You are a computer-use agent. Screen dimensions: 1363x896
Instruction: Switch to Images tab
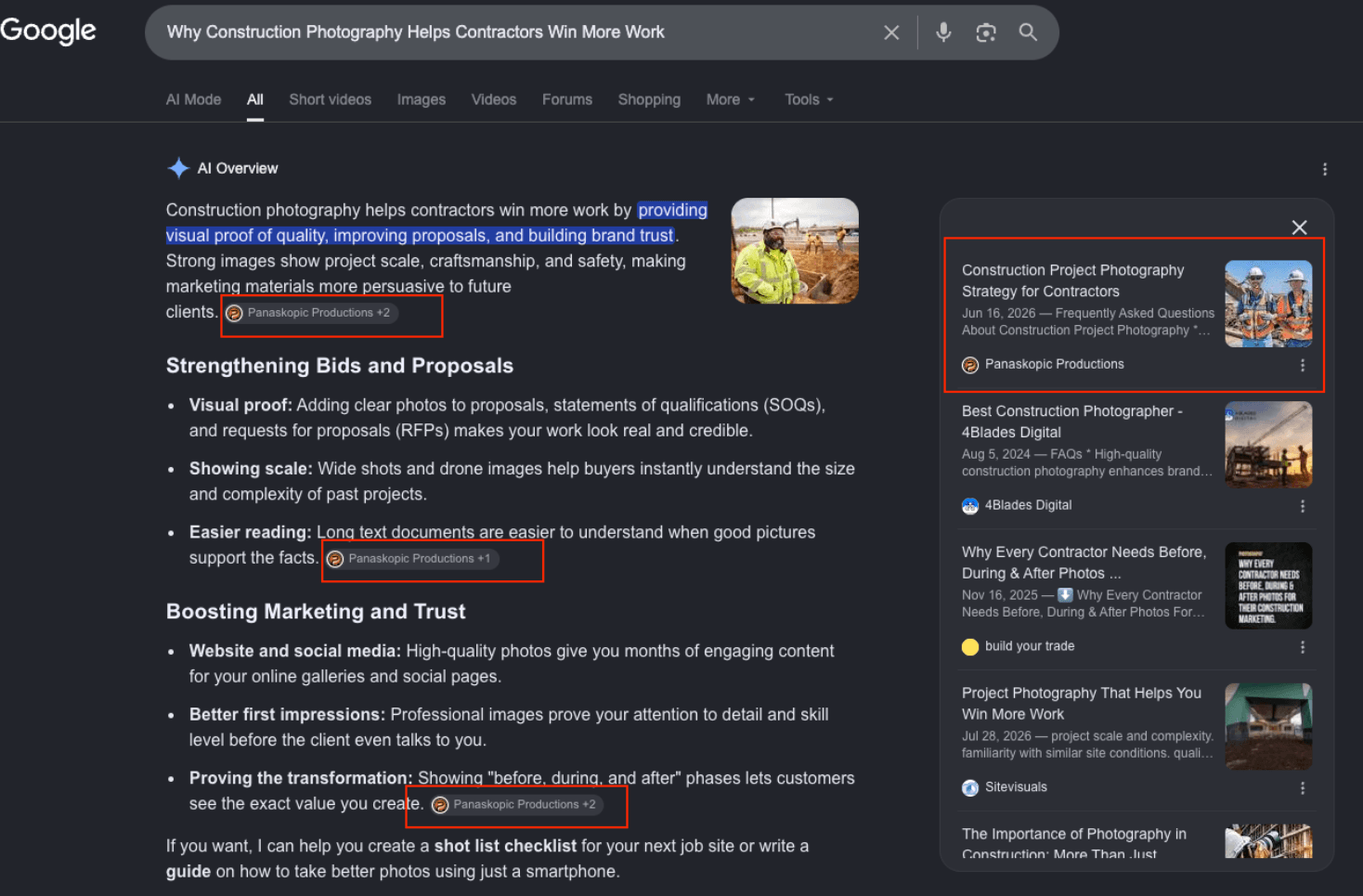click(422, 99)
